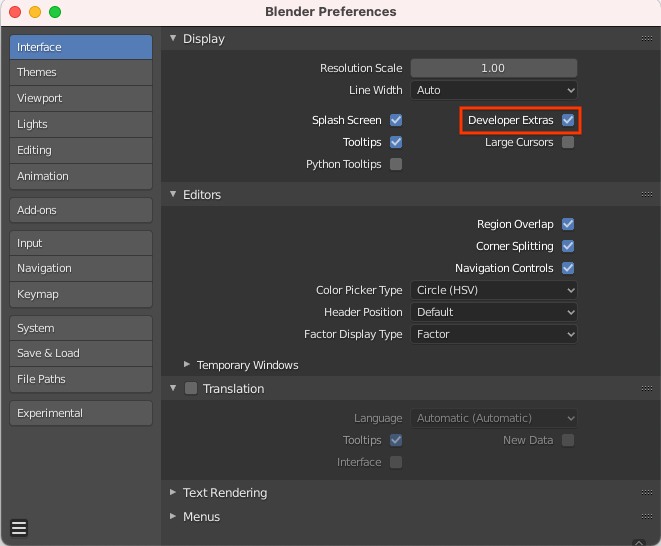Screen dimensions: 661x546
Task: Click the Resolution Scale value field
Action: pyautogui.click(x=494, y=68)
